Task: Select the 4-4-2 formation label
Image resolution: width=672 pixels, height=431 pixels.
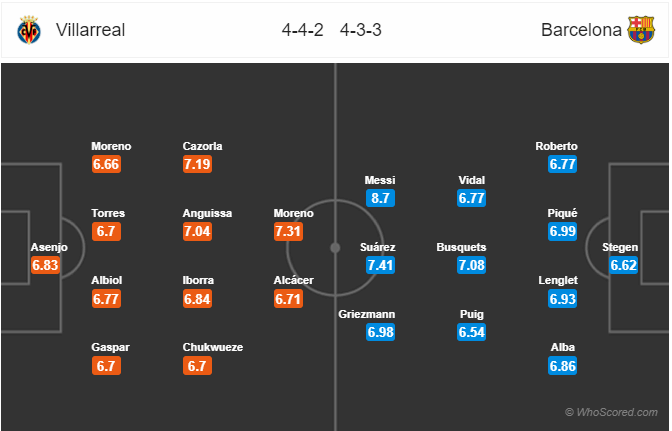Action: click(x=303, y=30)
